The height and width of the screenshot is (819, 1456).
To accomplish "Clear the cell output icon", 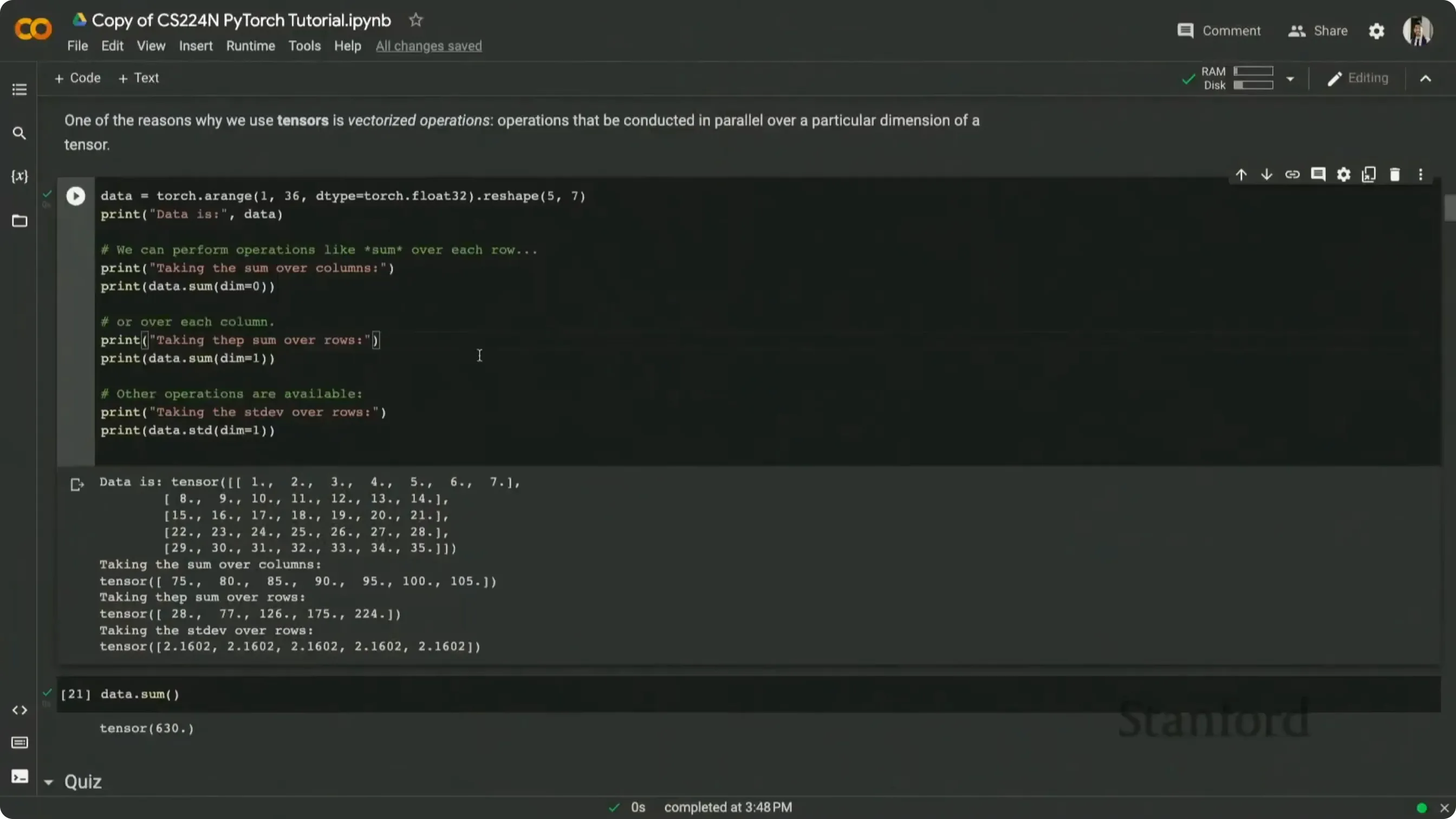I will (x=77, y=484).
